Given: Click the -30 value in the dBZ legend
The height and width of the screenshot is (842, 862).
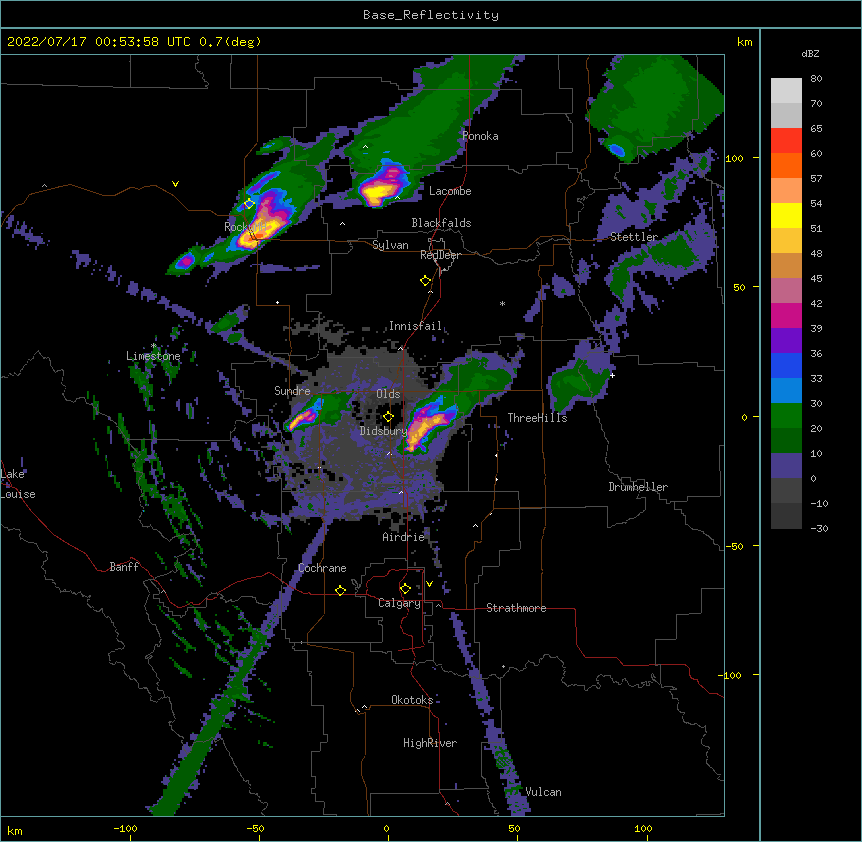Looking at the screenshot, I should tap(819, 529).
